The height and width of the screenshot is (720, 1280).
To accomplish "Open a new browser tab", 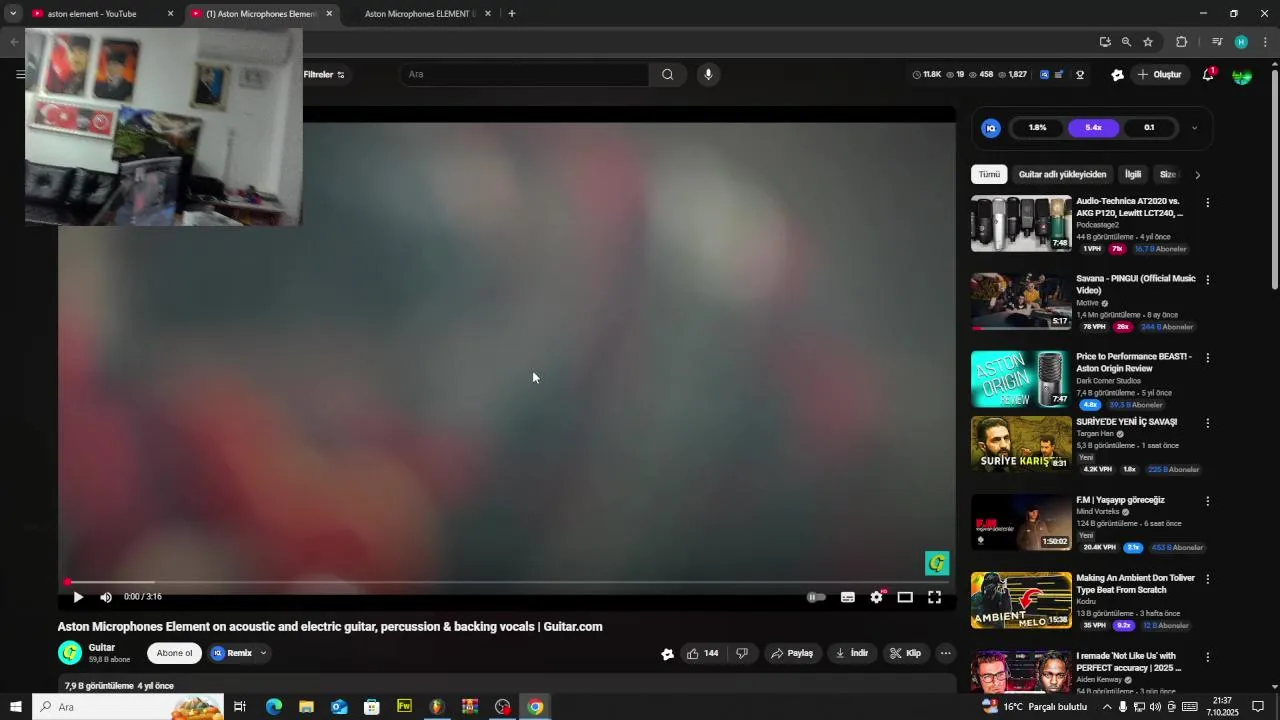I will click(511, 14).
